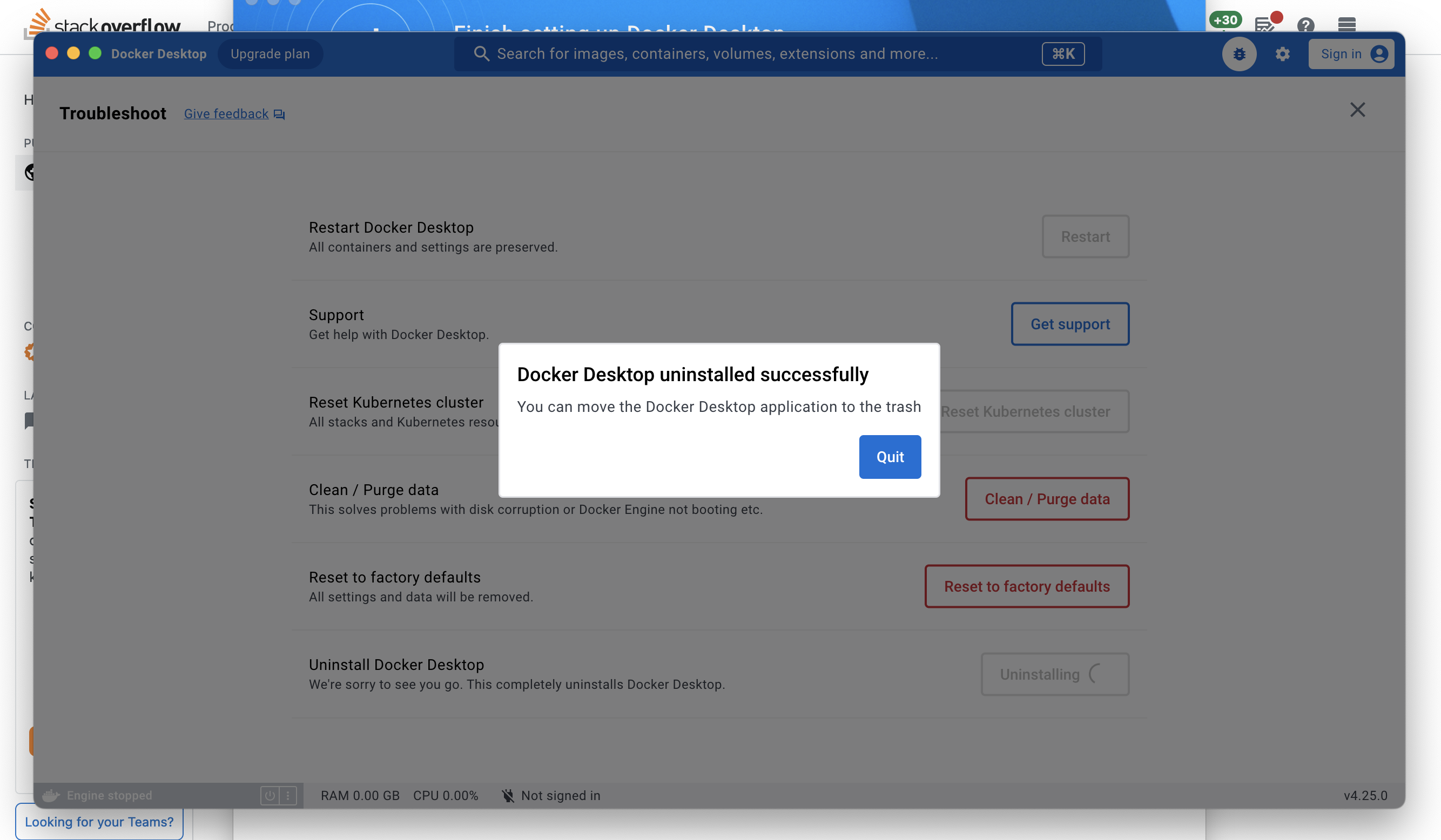
Task: Open the Give feedback link
Action: click(226, 114)
